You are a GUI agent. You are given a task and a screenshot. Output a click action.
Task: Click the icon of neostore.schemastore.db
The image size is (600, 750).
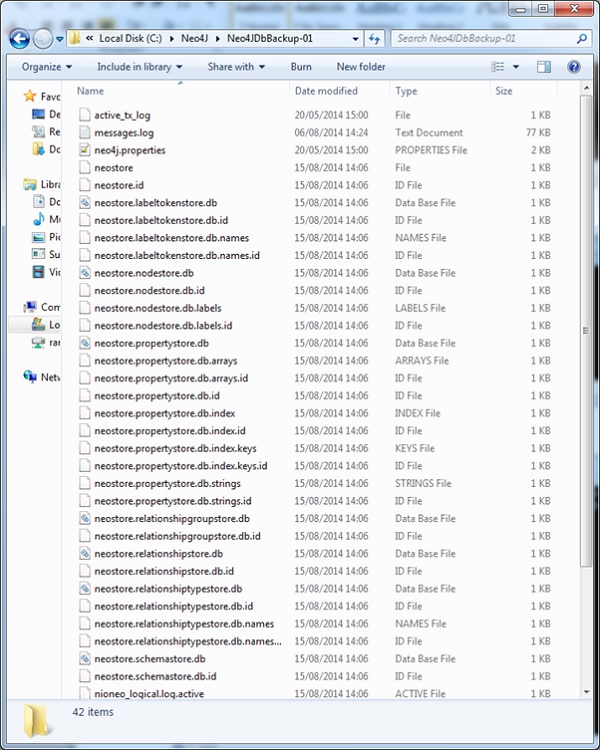point(85,659)
